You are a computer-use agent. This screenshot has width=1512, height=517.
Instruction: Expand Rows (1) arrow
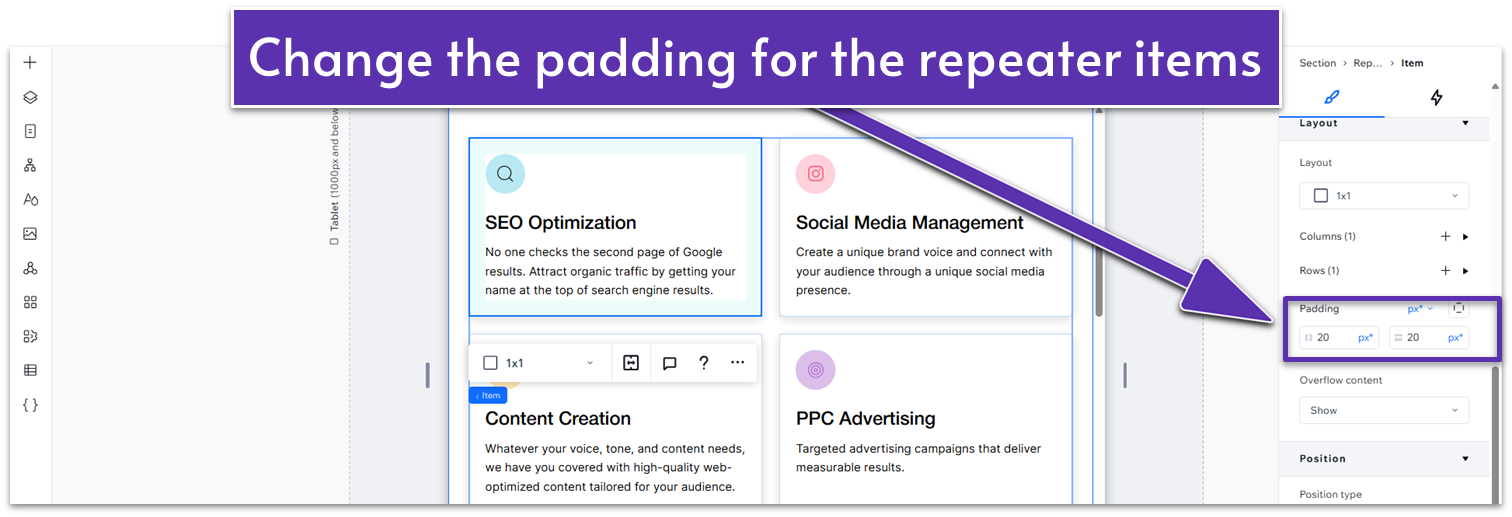[1466, 271]
